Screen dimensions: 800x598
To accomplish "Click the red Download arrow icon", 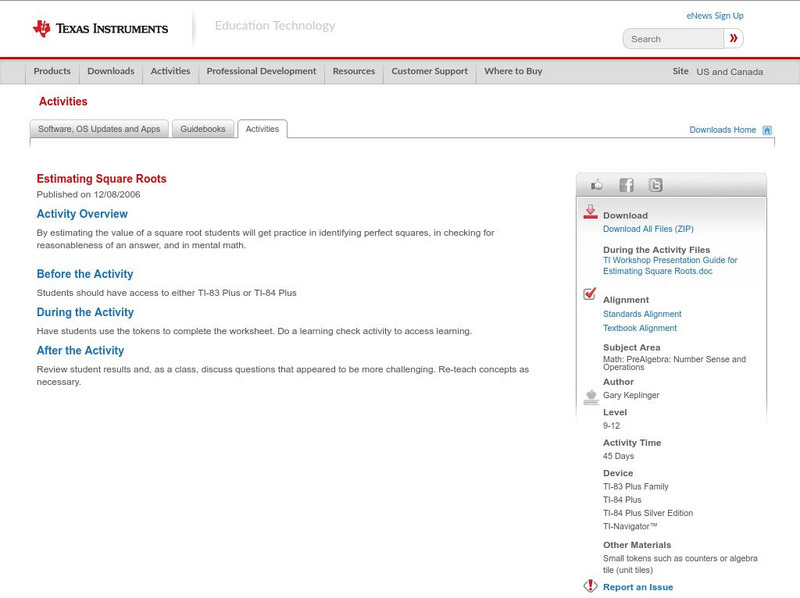I will 590,212.
